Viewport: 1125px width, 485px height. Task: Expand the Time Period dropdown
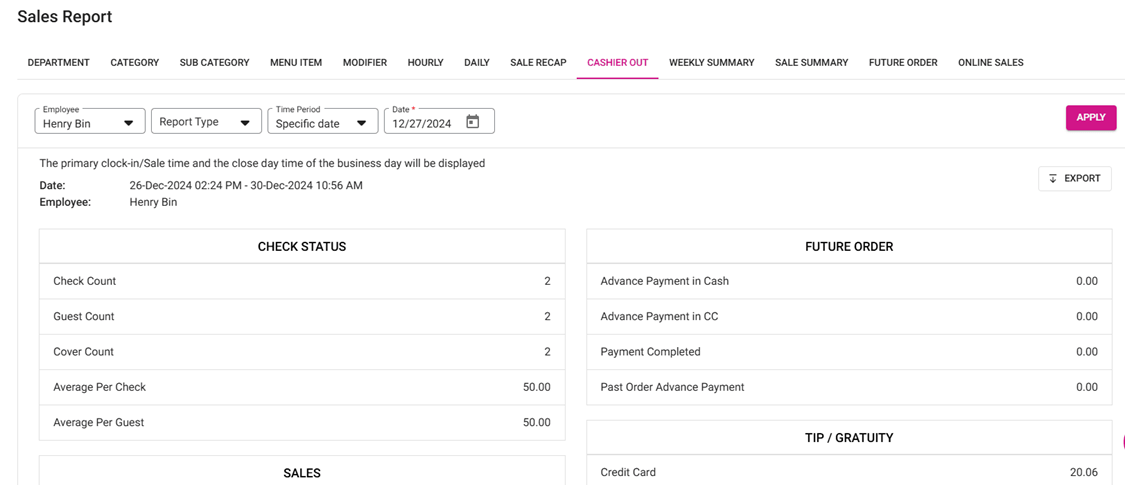(322, 122)
